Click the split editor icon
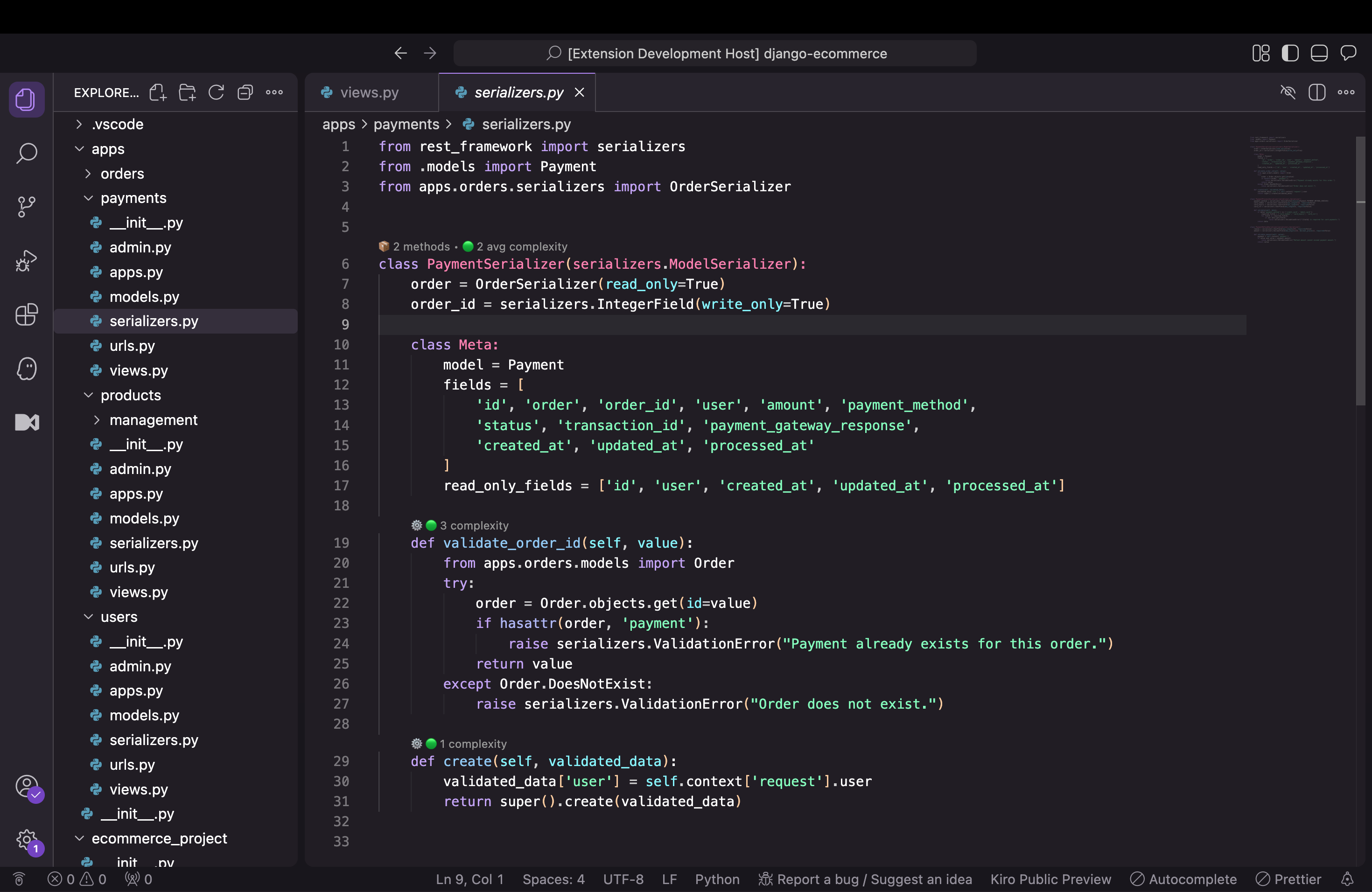The height and width of the screenshot is (892, 1372). (1316, 92)
